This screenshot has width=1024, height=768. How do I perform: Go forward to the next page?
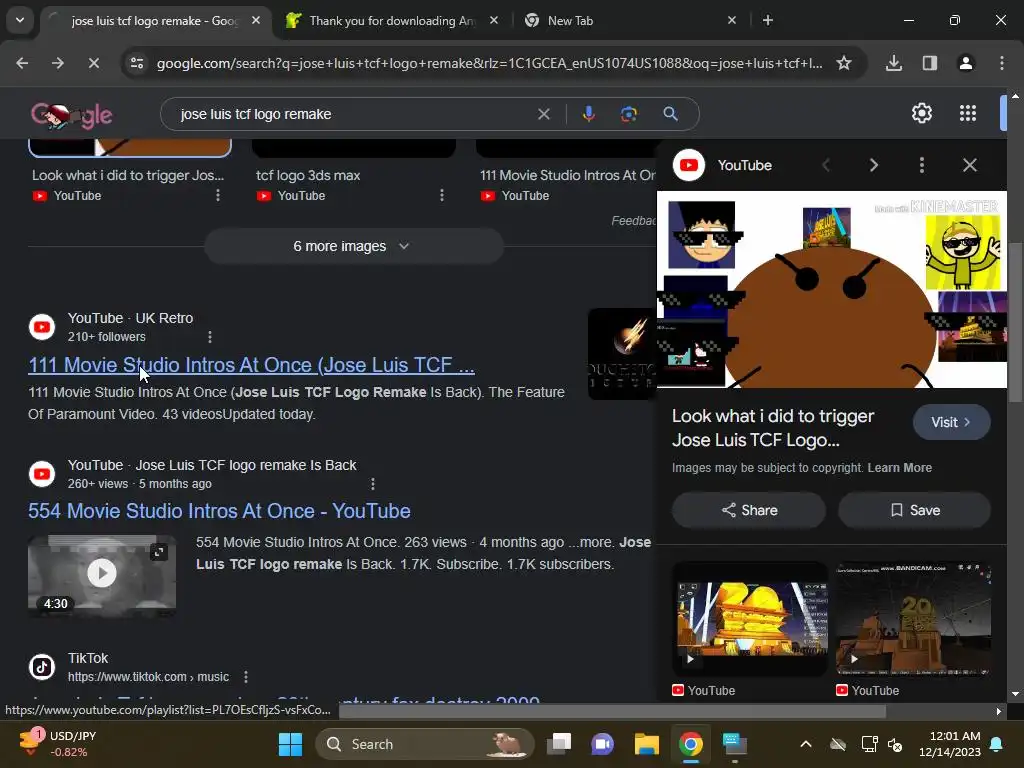pos(57,63)
